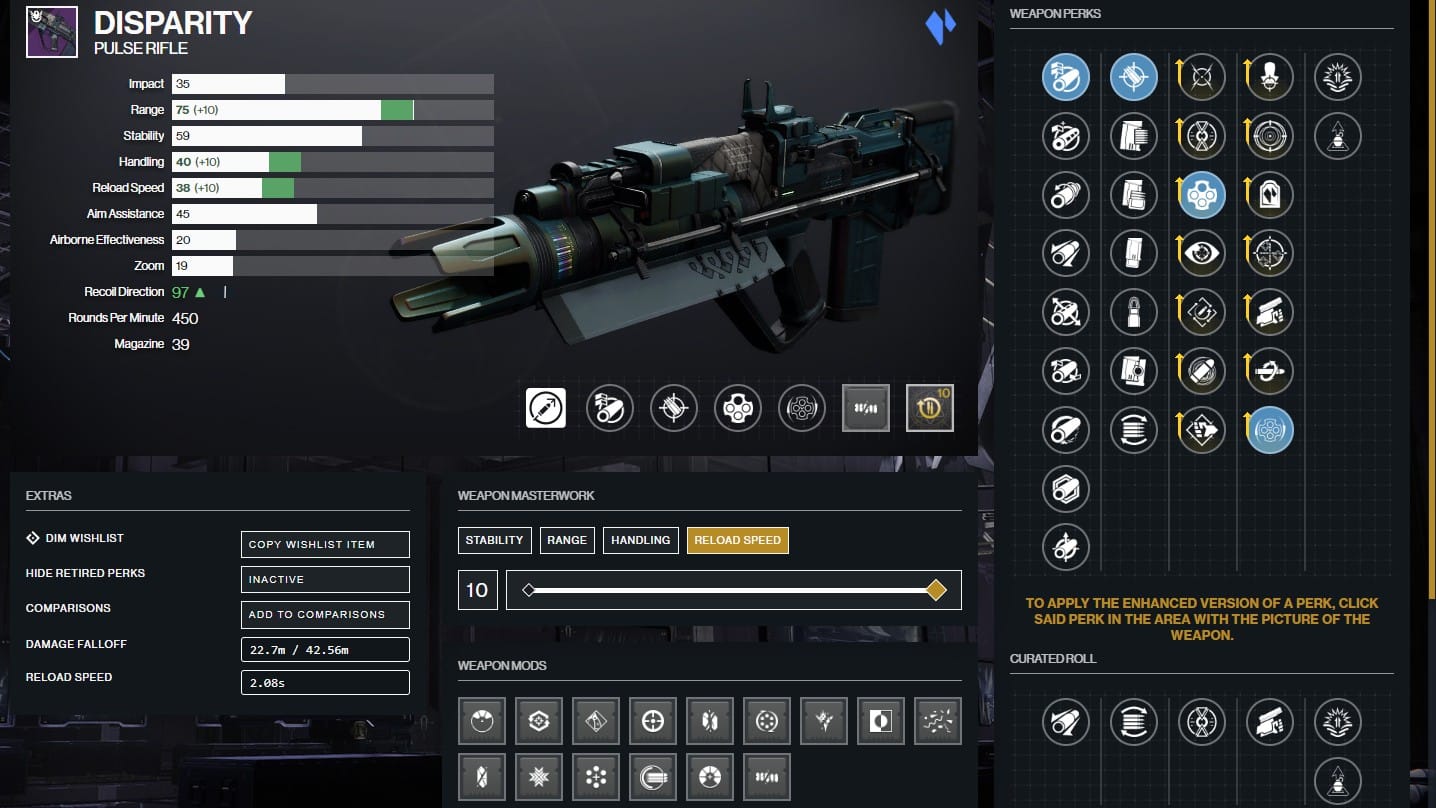
Task: Click the gold masterwork icon showing 10
Action: tap(930, 408)
